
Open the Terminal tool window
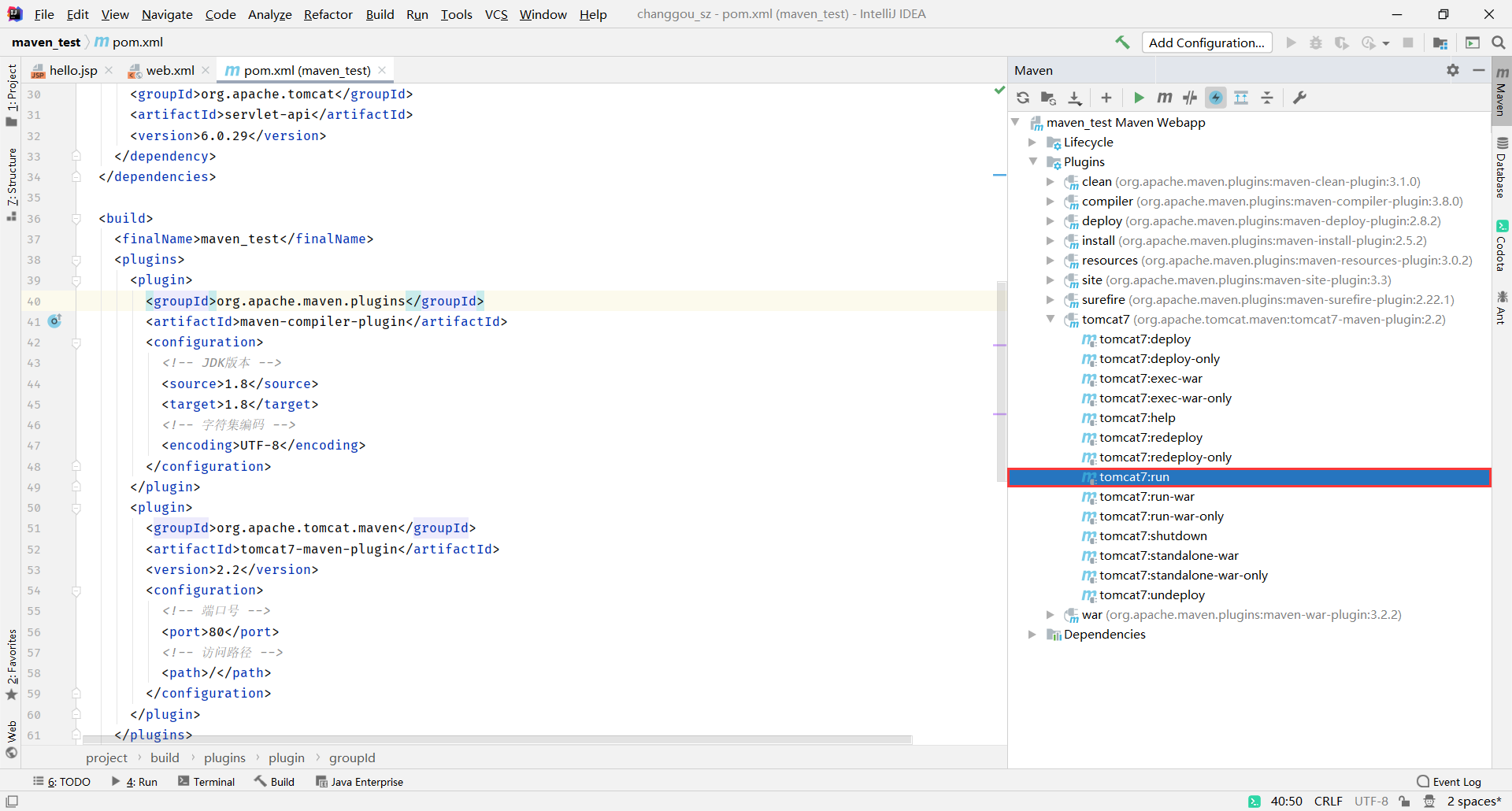206,782
